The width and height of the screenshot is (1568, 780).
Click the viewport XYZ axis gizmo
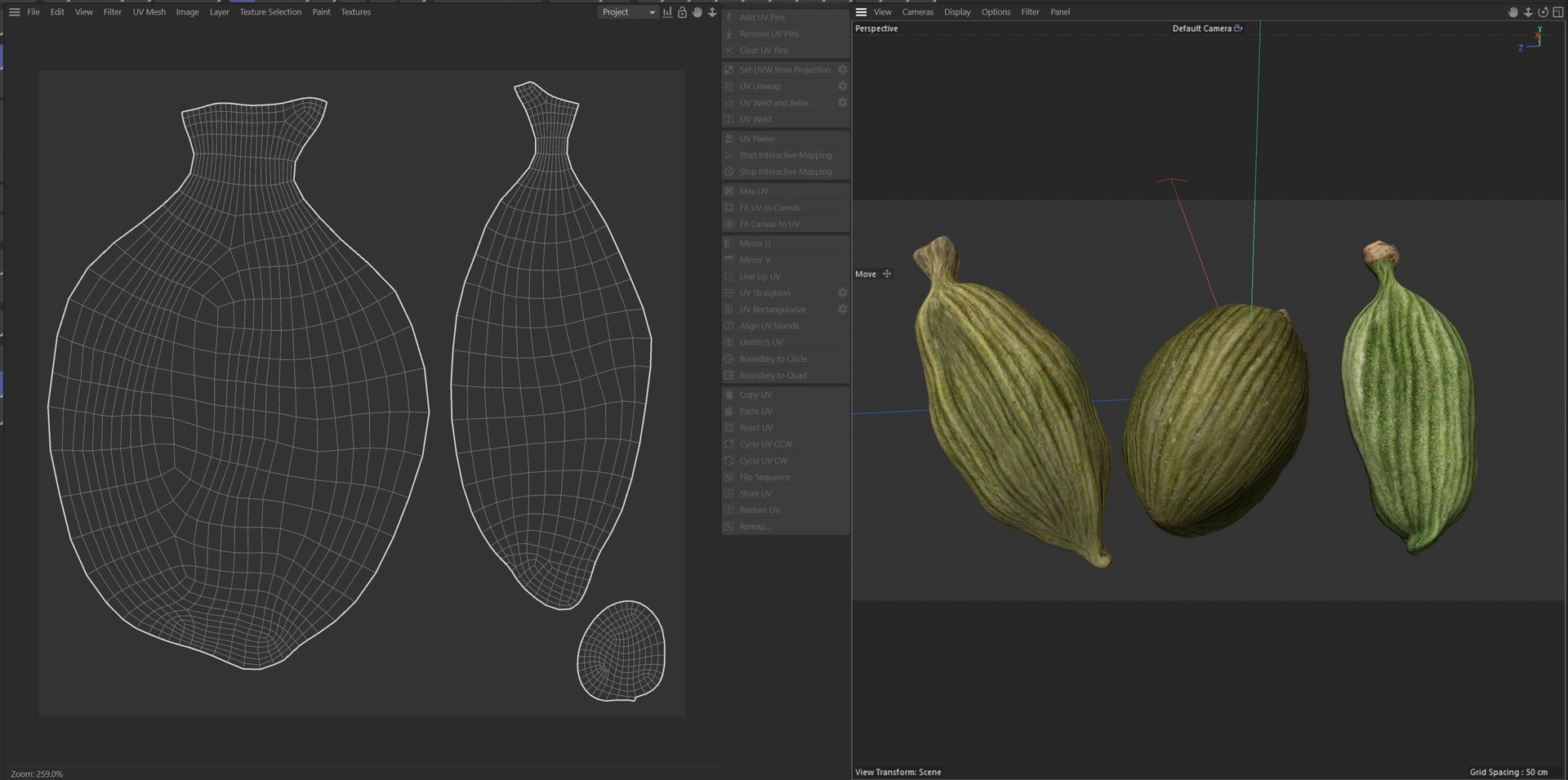point(1530,39)
